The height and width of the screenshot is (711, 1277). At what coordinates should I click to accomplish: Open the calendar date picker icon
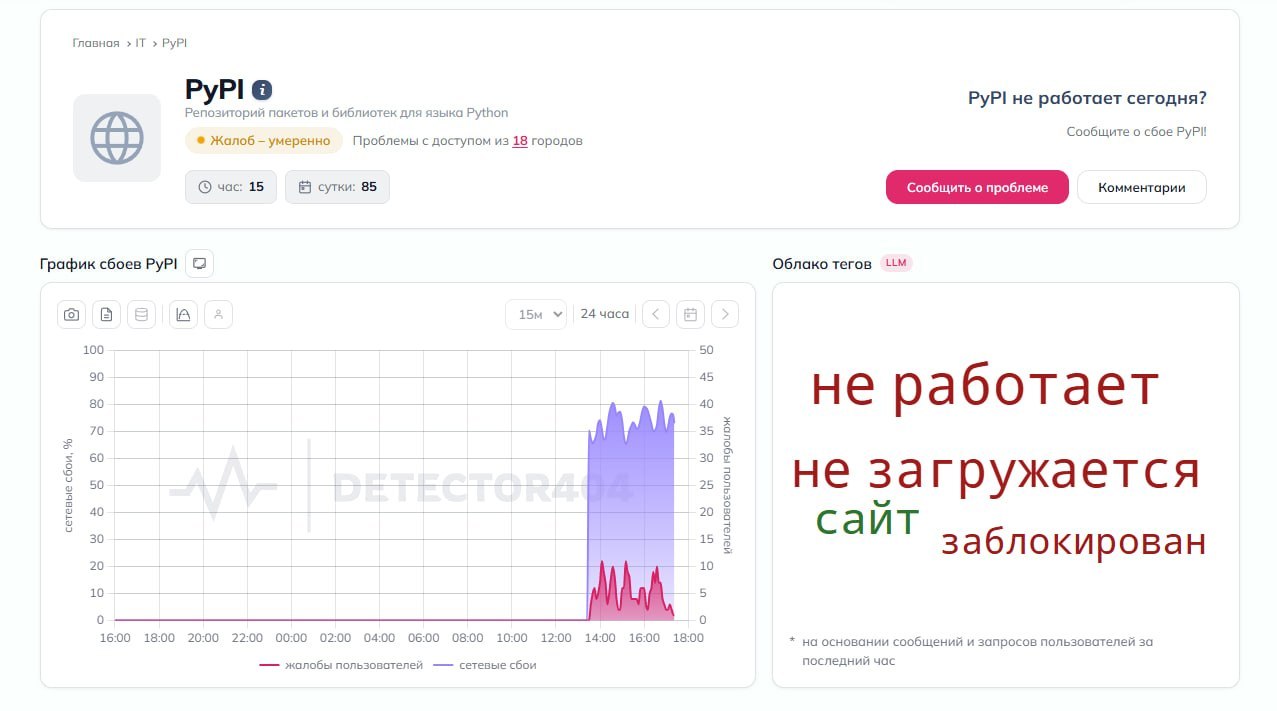pos(690,314)
